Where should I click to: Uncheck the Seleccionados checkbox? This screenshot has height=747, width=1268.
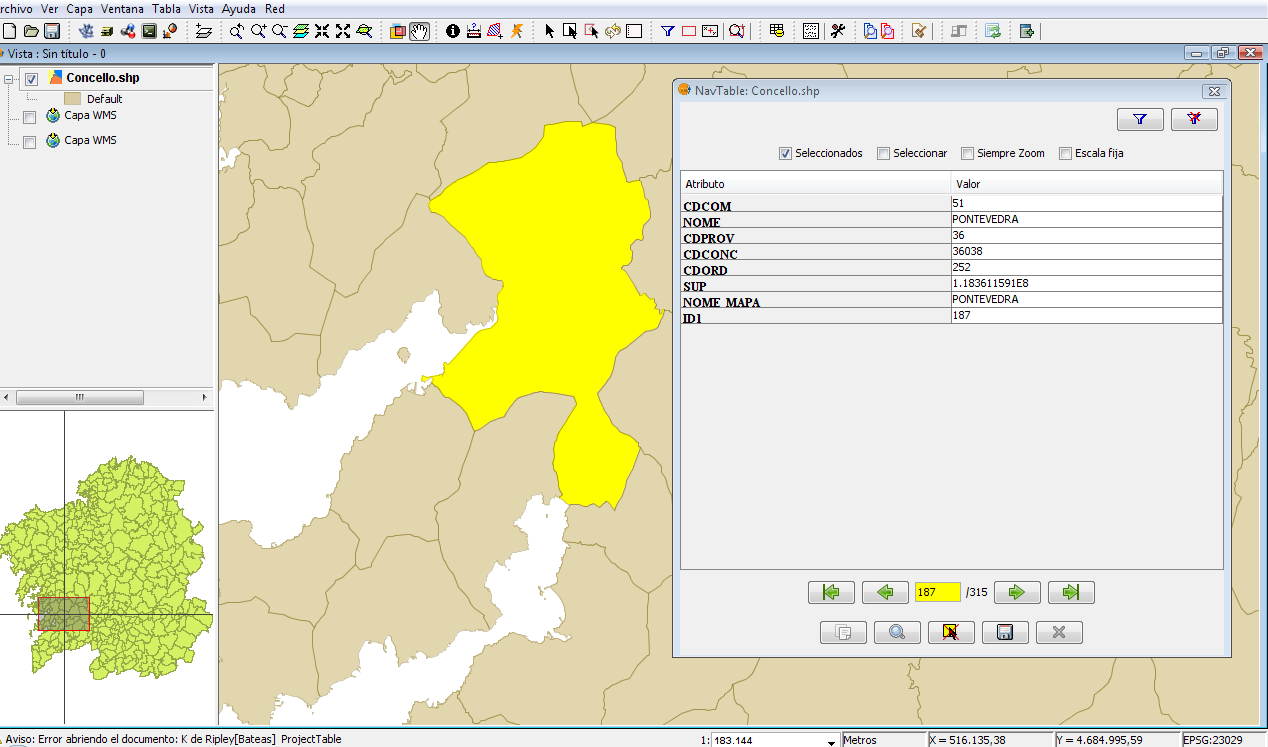point(785,154)
